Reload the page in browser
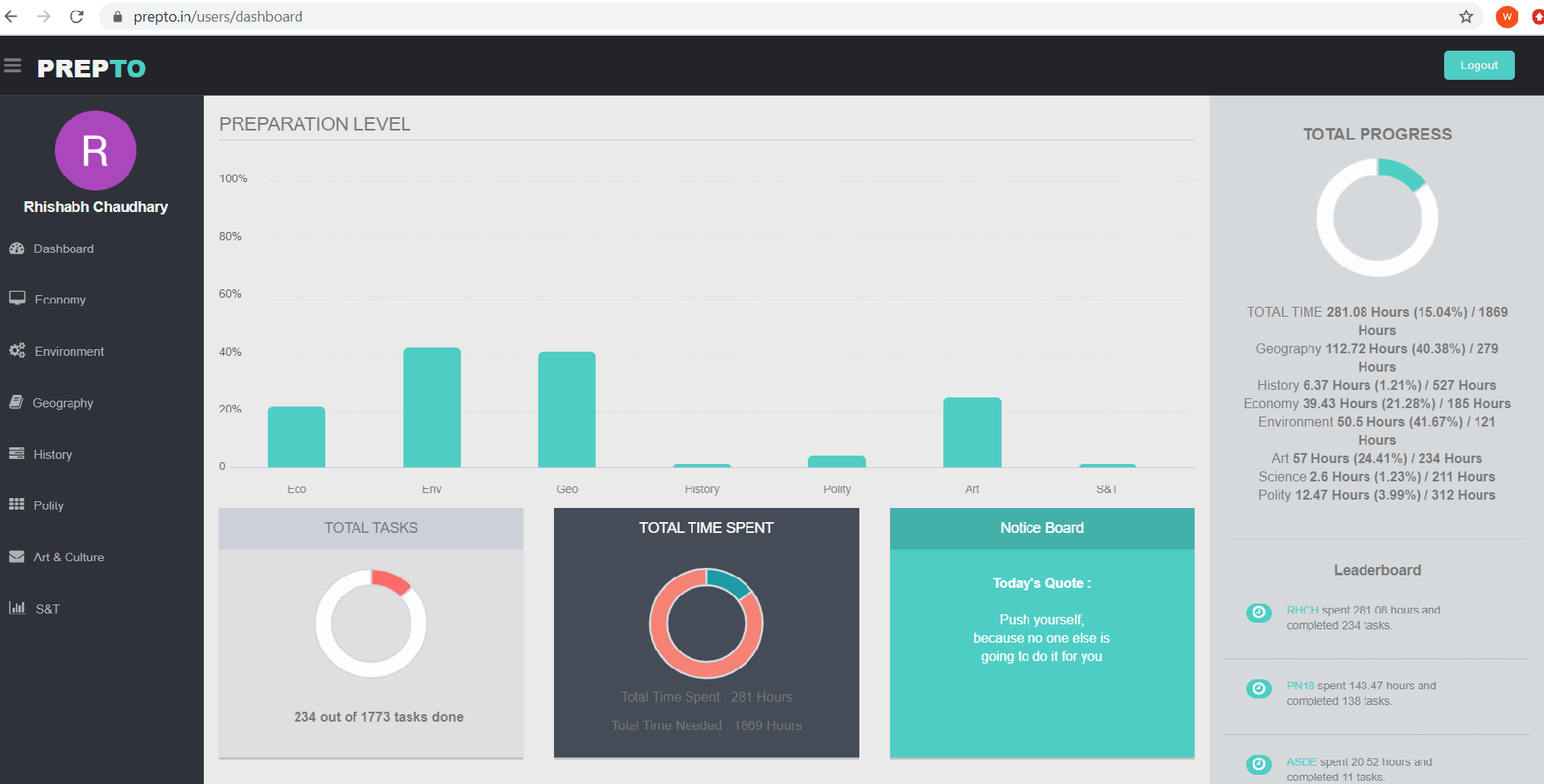 [x=77, y=17]
